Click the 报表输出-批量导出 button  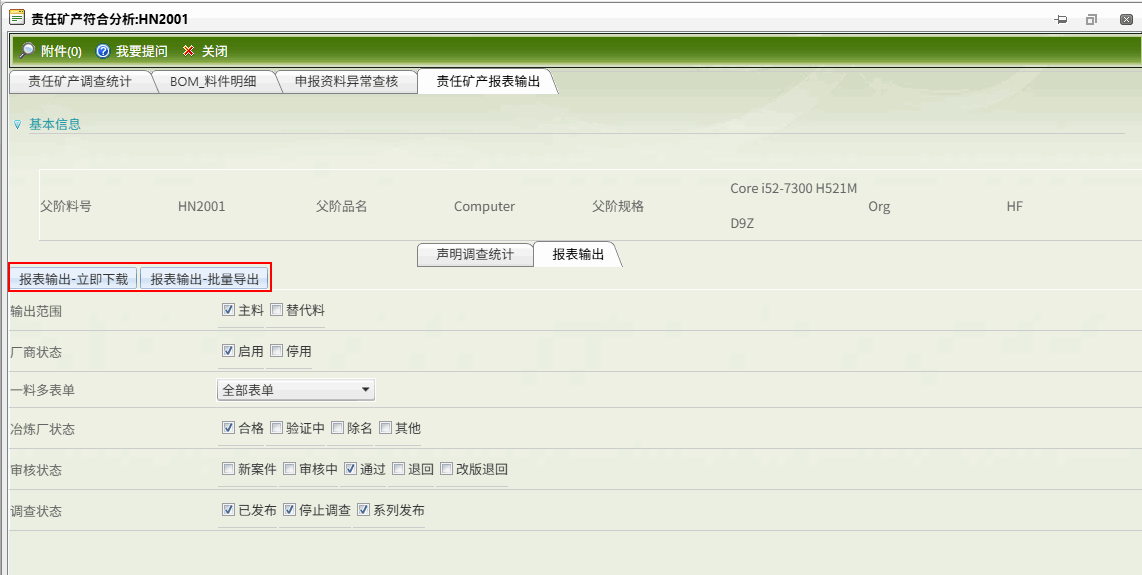tap(204, 279)
